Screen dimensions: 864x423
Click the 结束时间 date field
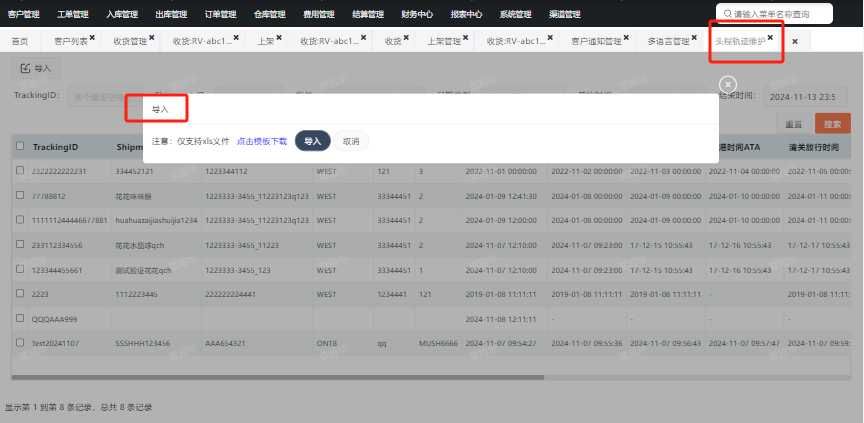pos(804,97)
